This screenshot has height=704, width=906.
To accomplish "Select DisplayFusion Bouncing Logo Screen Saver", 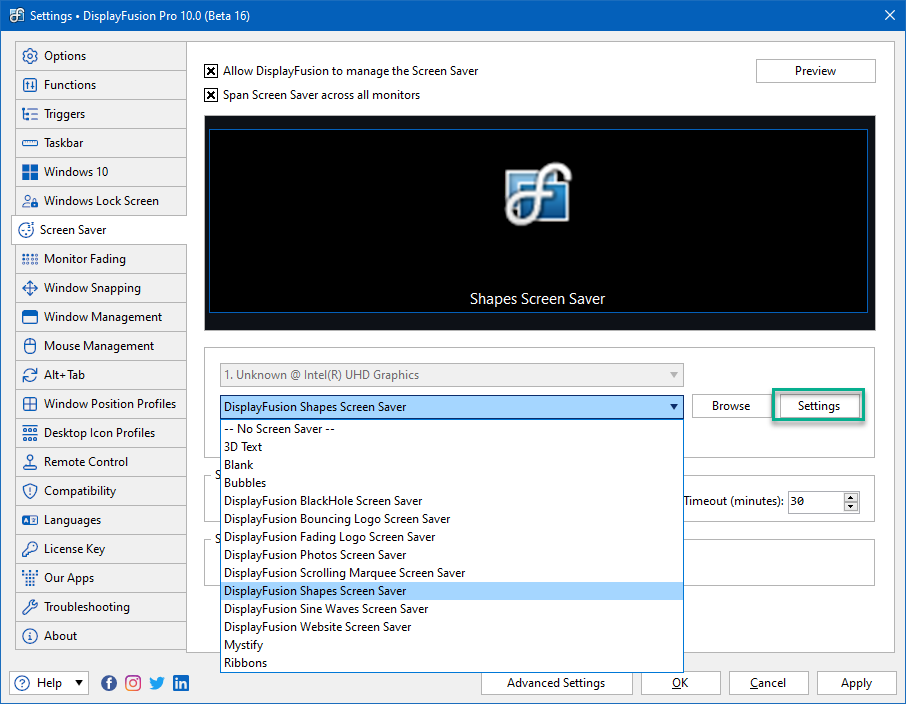I will [x=451, y=519].
